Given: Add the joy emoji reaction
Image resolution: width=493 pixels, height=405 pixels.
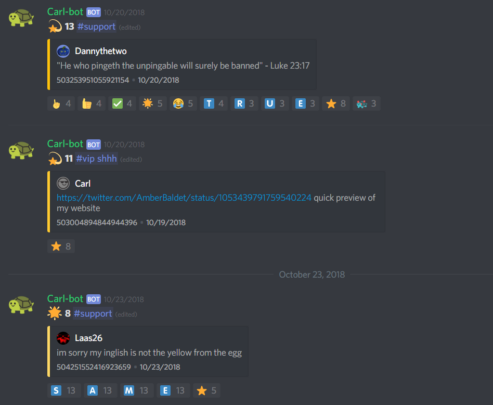Looking at the screenshot, I should click(183, 104).
